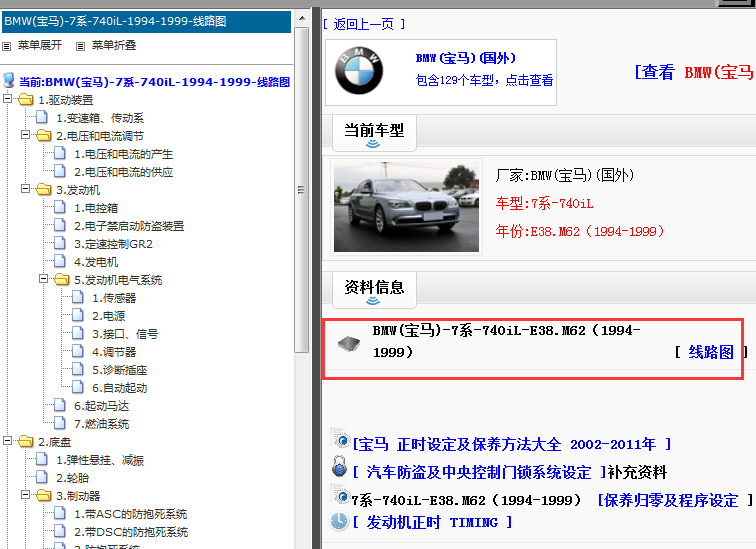Click the 车型:7系-740iL red text
Image resolution: width=756 pixels, height=549 pixels.
coord(544,203)
